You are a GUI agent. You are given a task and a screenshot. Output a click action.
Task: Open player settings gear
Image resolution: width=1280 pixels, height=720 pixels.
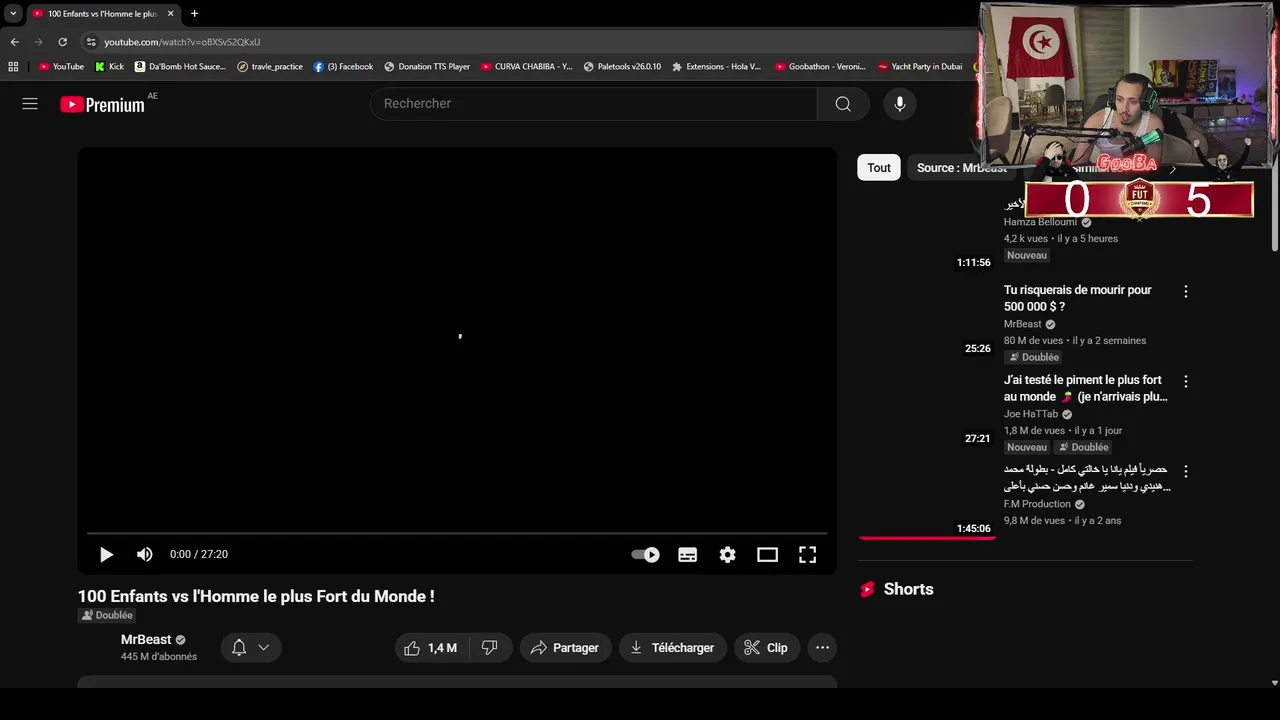tap(728, 554)
